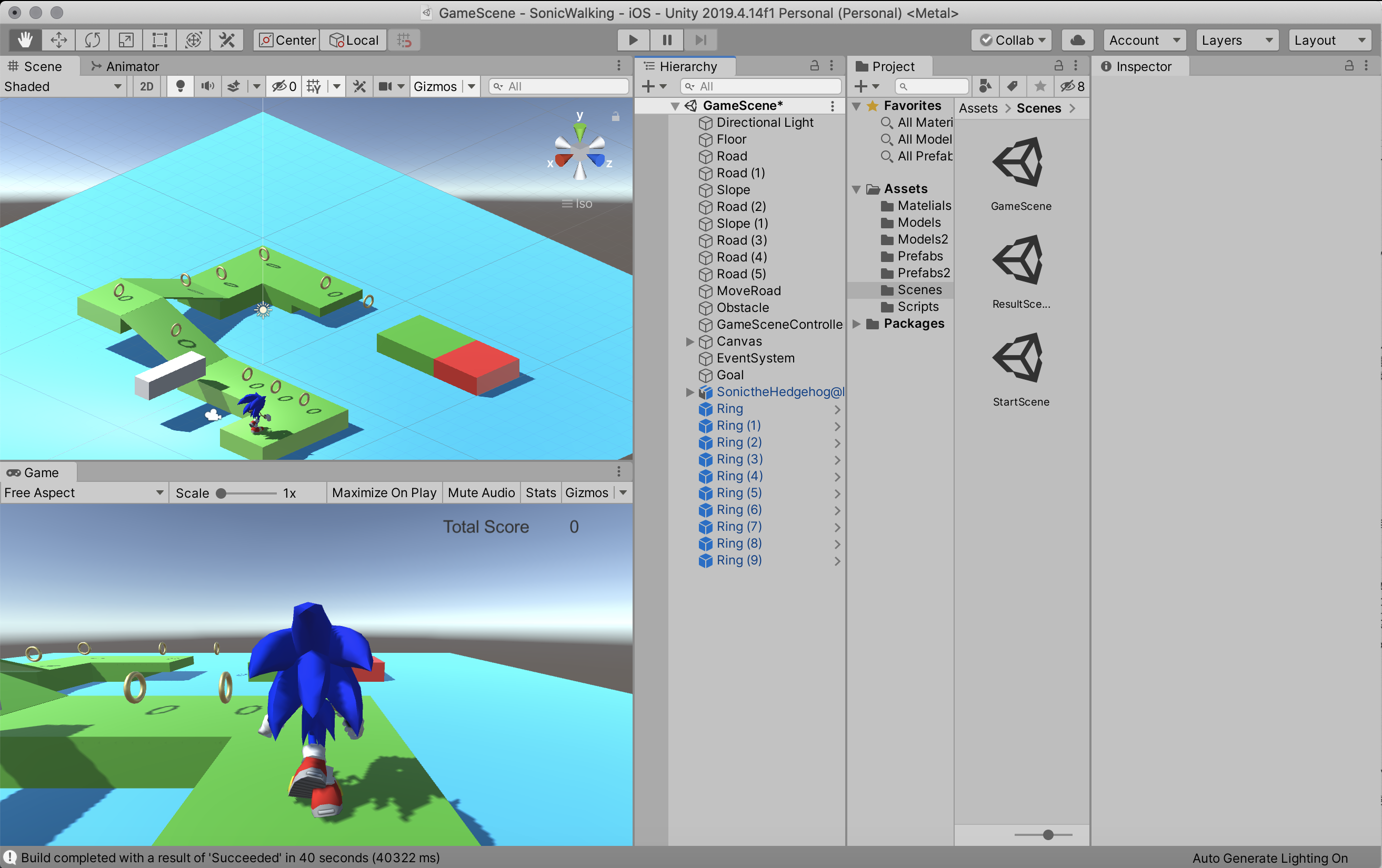The image size is (1382, 868).
Task: Toggle scene lighting
Action: tap(180, 87)
